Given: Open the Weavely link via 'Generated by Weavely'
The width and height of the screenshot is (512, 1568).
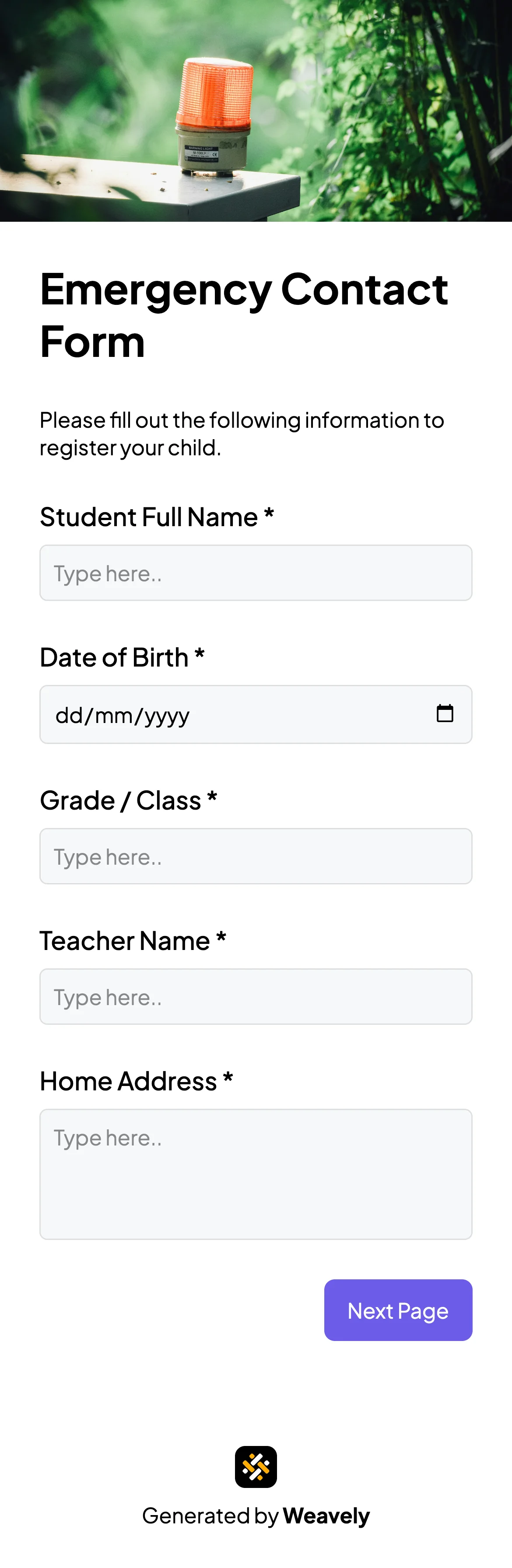Looking at the screenshot, I should coord(256,1516).
